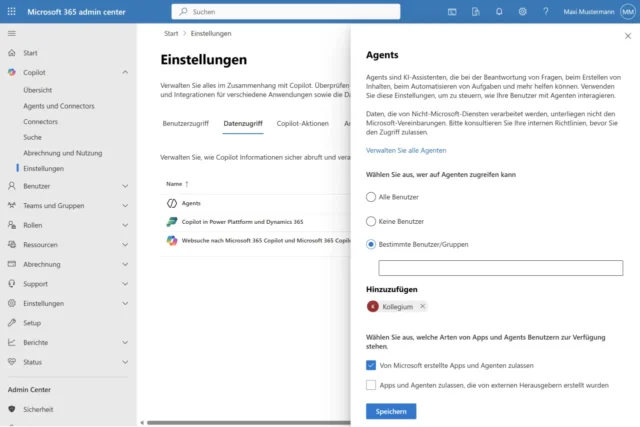
Task: Click the MM account avatar
Action: pos(628,12)
